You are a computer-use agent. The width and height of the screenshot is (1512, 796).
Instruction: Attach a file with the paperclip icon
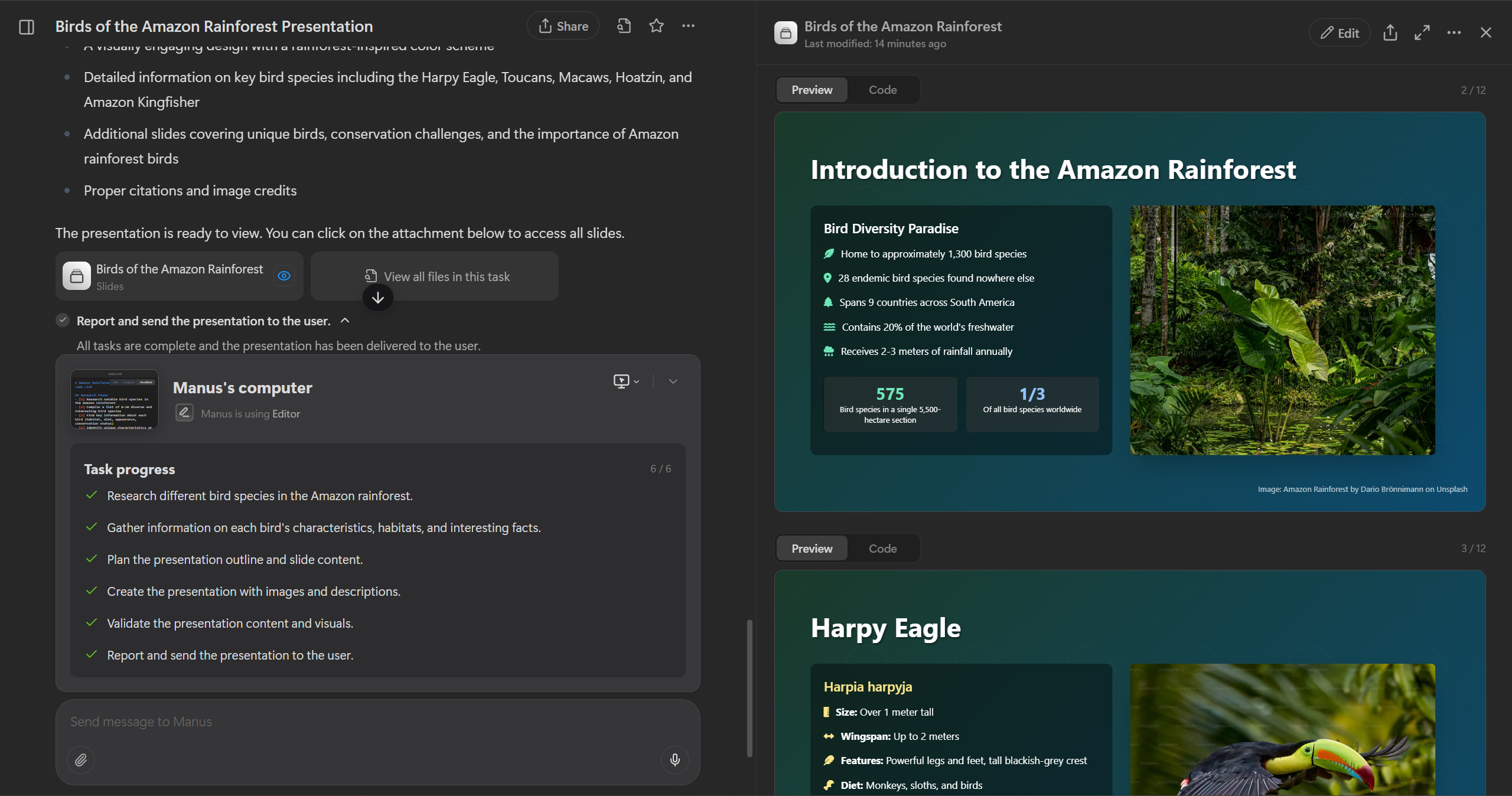point(81,759)
